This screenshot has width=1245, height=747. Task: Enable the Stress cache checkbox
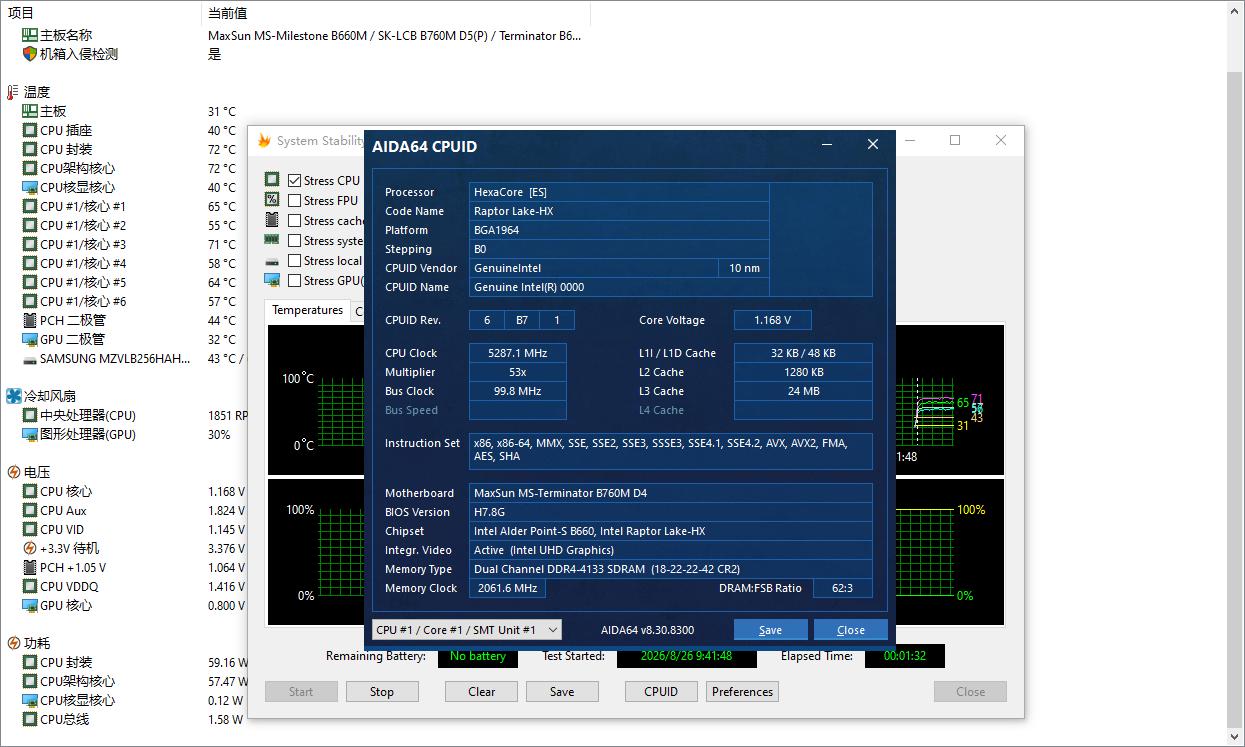pyautogui.click(x=294, y=220)
